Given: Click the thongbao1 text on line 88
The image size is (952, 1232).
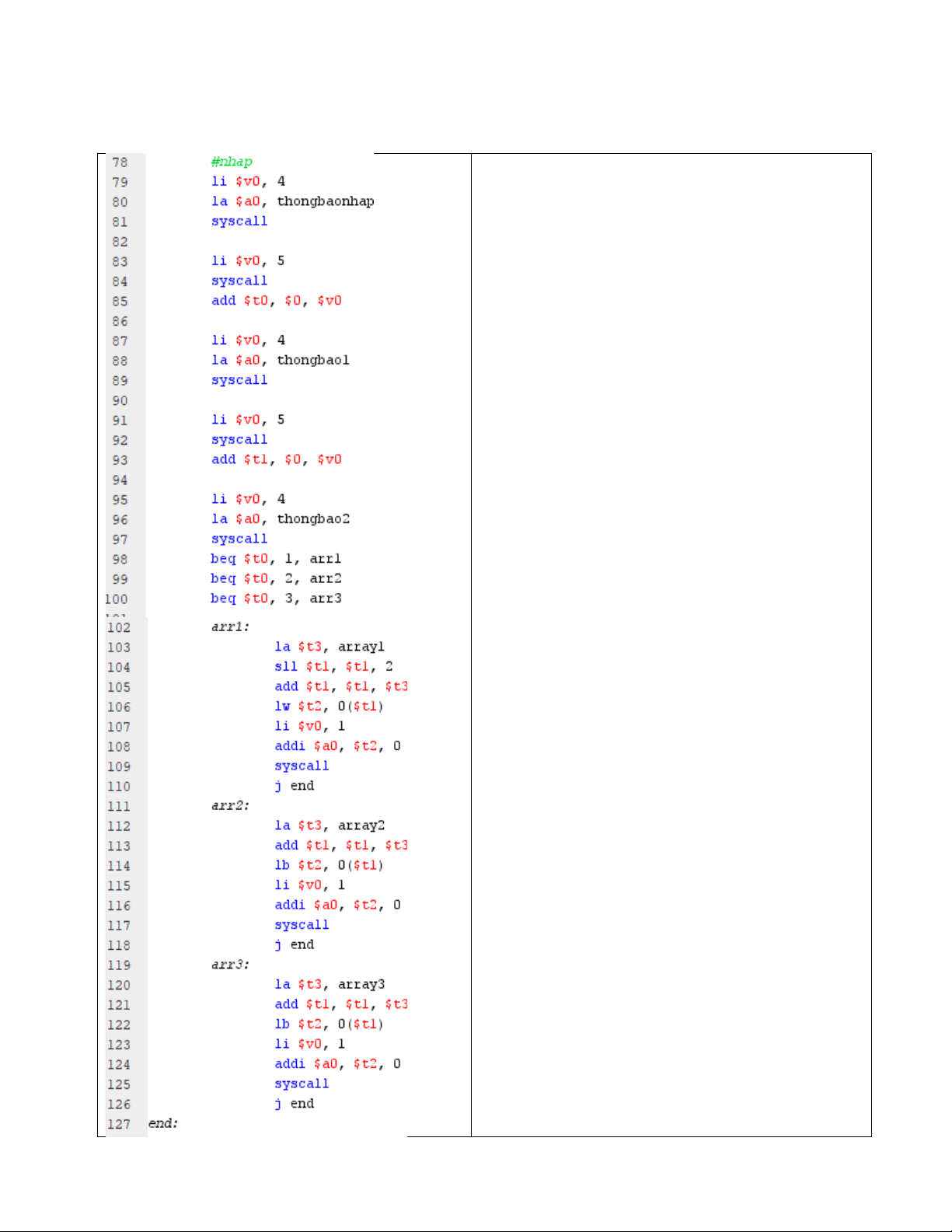Looking at the screenshot, I should pyautogui.click(x=312, y=360).
